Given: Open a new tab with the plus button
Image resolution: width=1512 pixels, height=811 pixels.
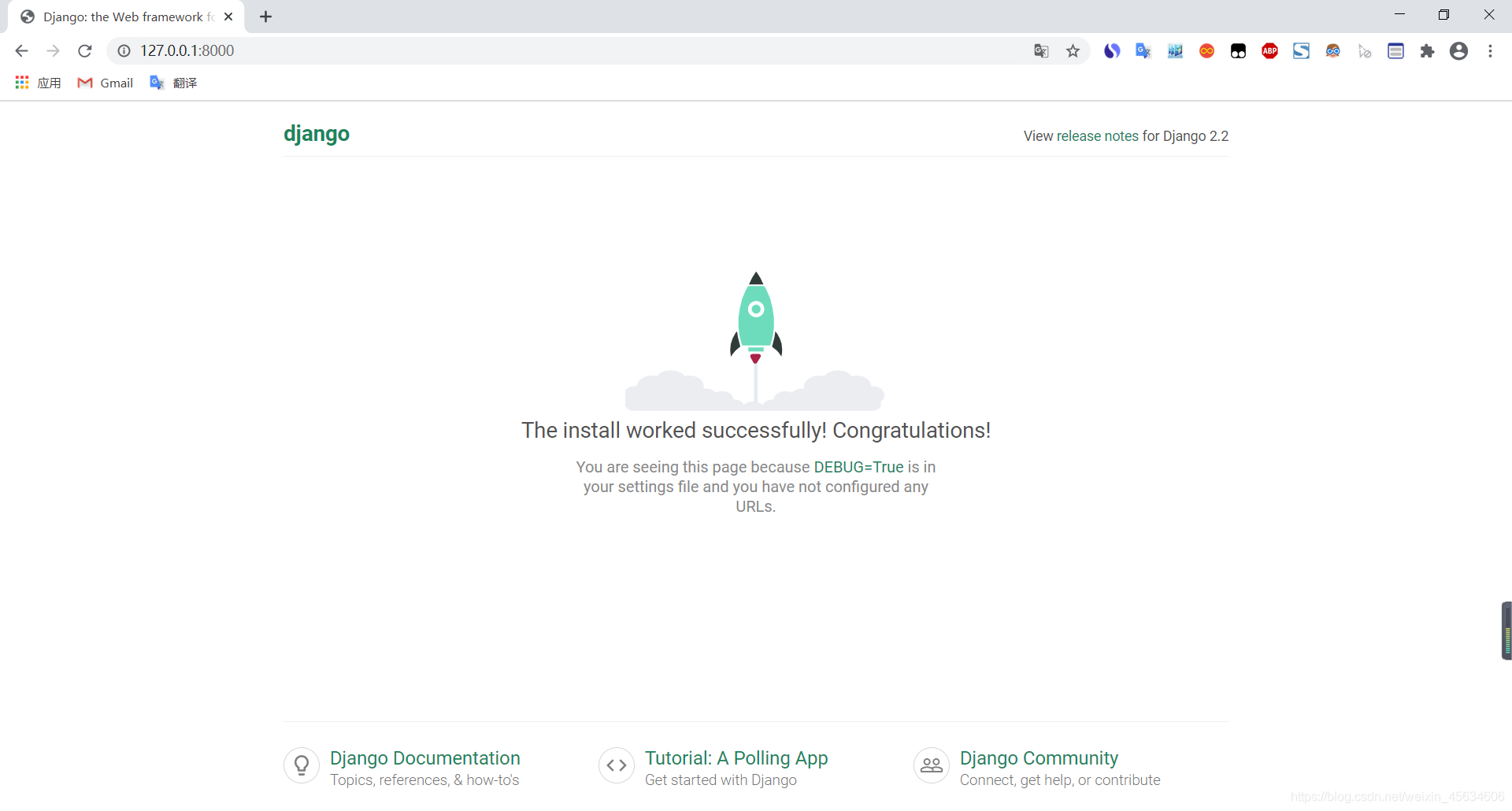Looking at the screenshot, I should click(265, 17).
